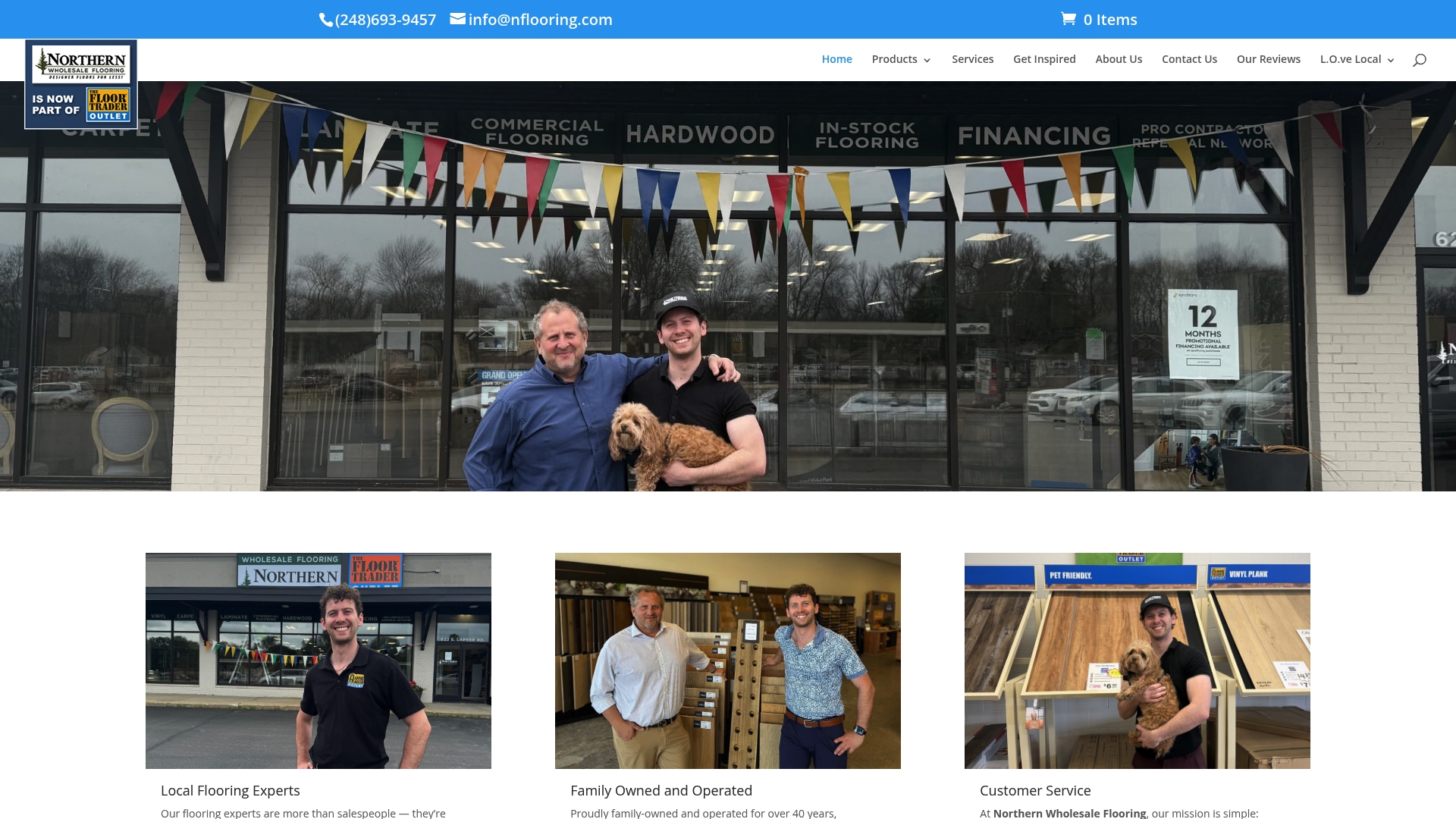Open the Family Owned and Operated photo
The width and height of the screenshot is (1456, 819).
pos(728,661)
